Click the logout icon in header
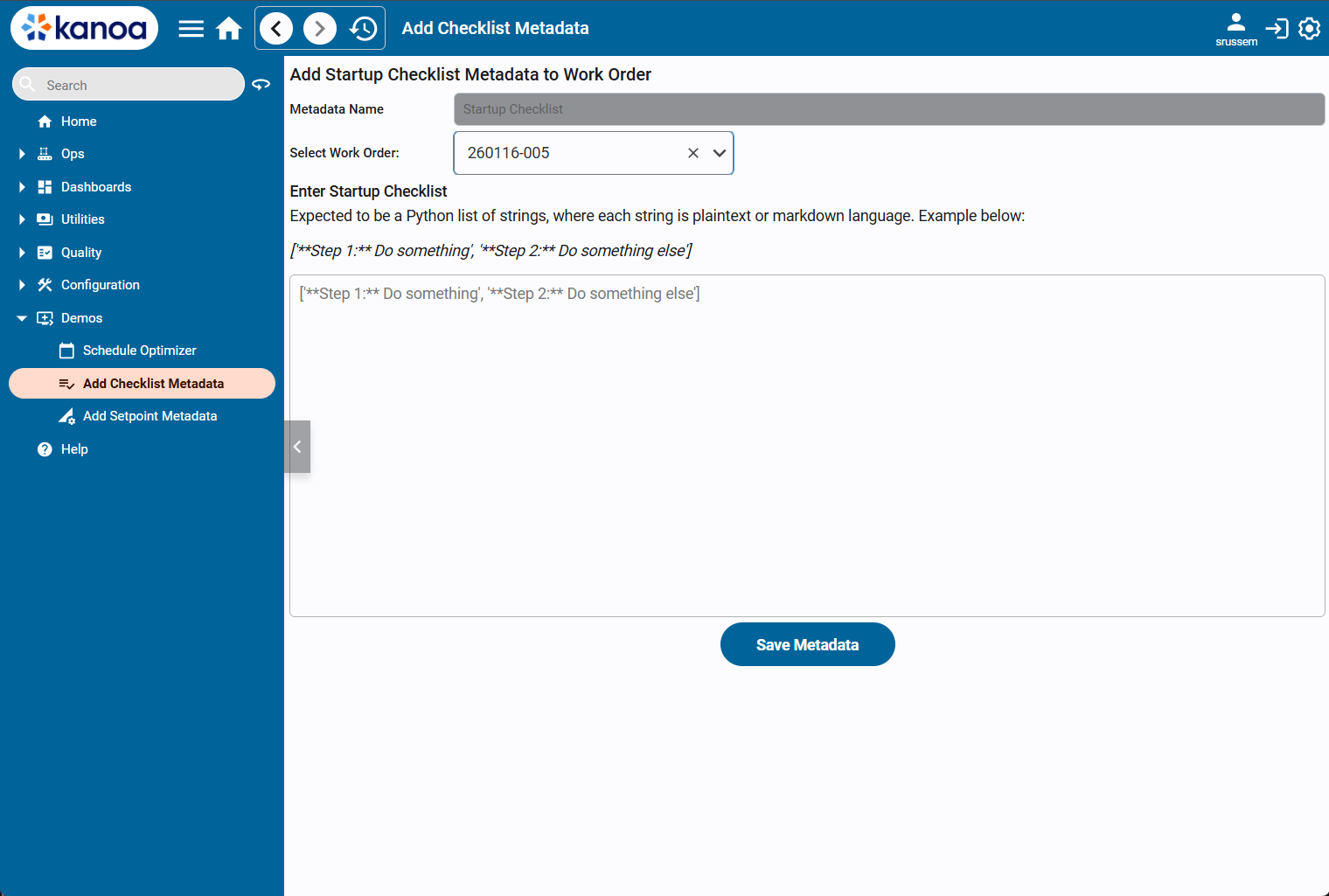Viewport: 1329px width, 896px height. (x=1277, y=29)
